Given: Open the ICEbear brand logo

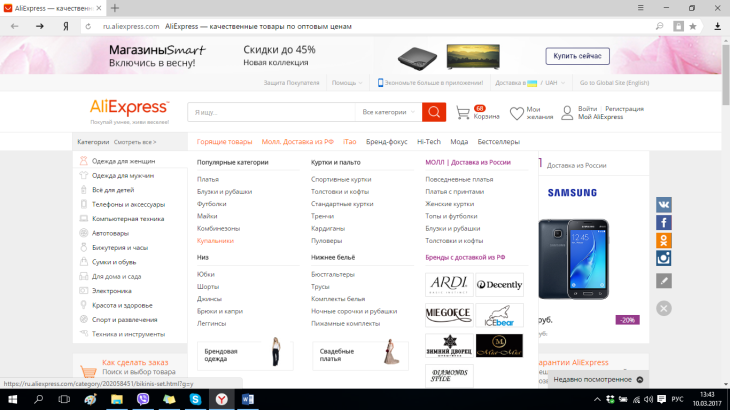Looking at the screenshot, I should (x=499, y=315).
